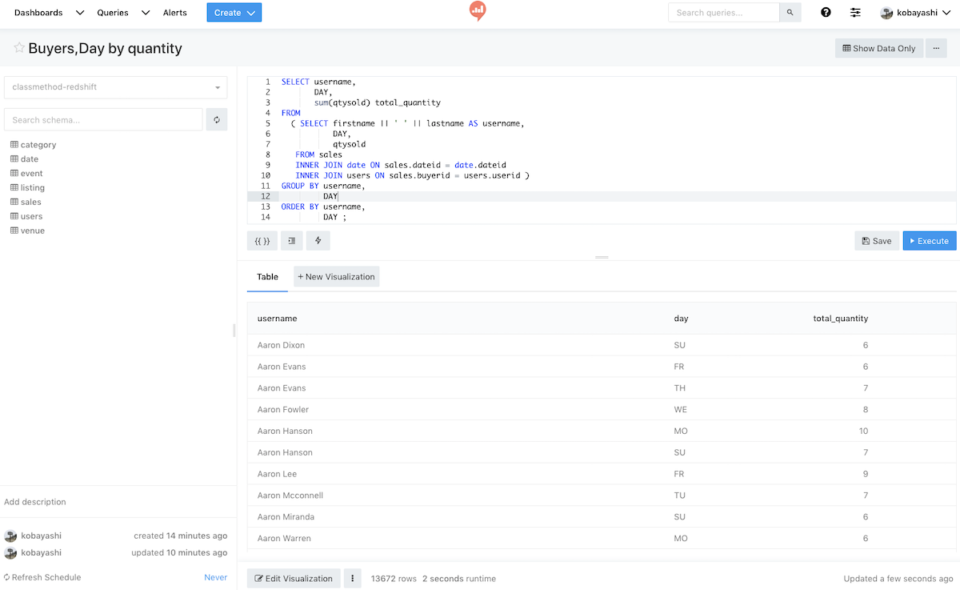Open the Queries menu
The width and height of the screenshot is (960, 590).
[113, 14]
